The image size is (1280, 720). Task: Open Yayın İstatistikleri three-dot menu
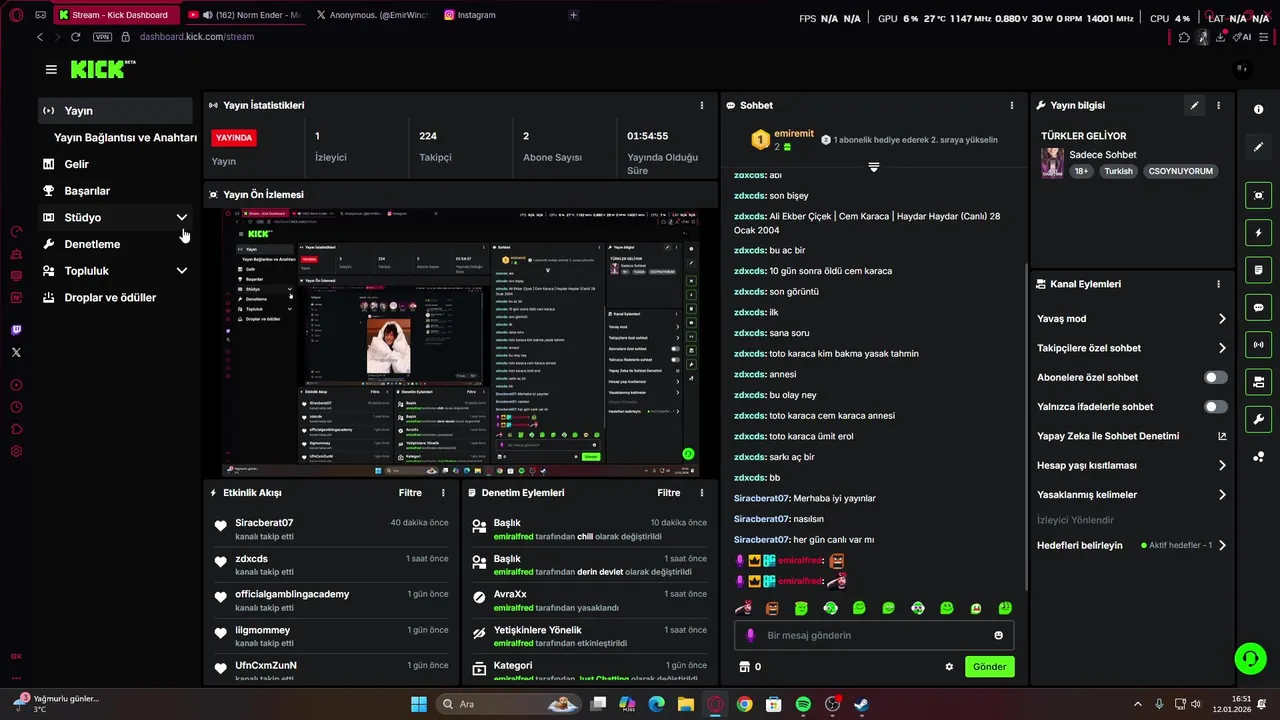pos(701,105)
